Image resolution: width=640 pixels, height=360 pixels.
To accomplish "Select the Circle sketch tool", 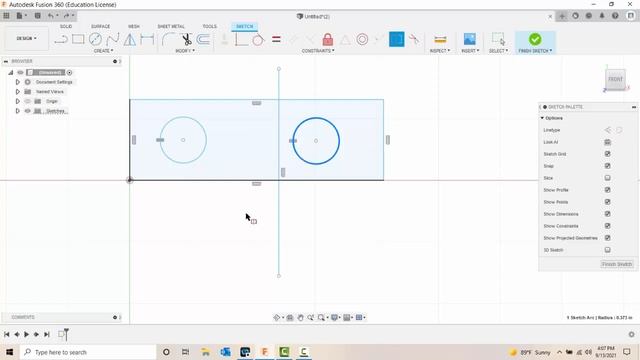I will click(95, 39).
